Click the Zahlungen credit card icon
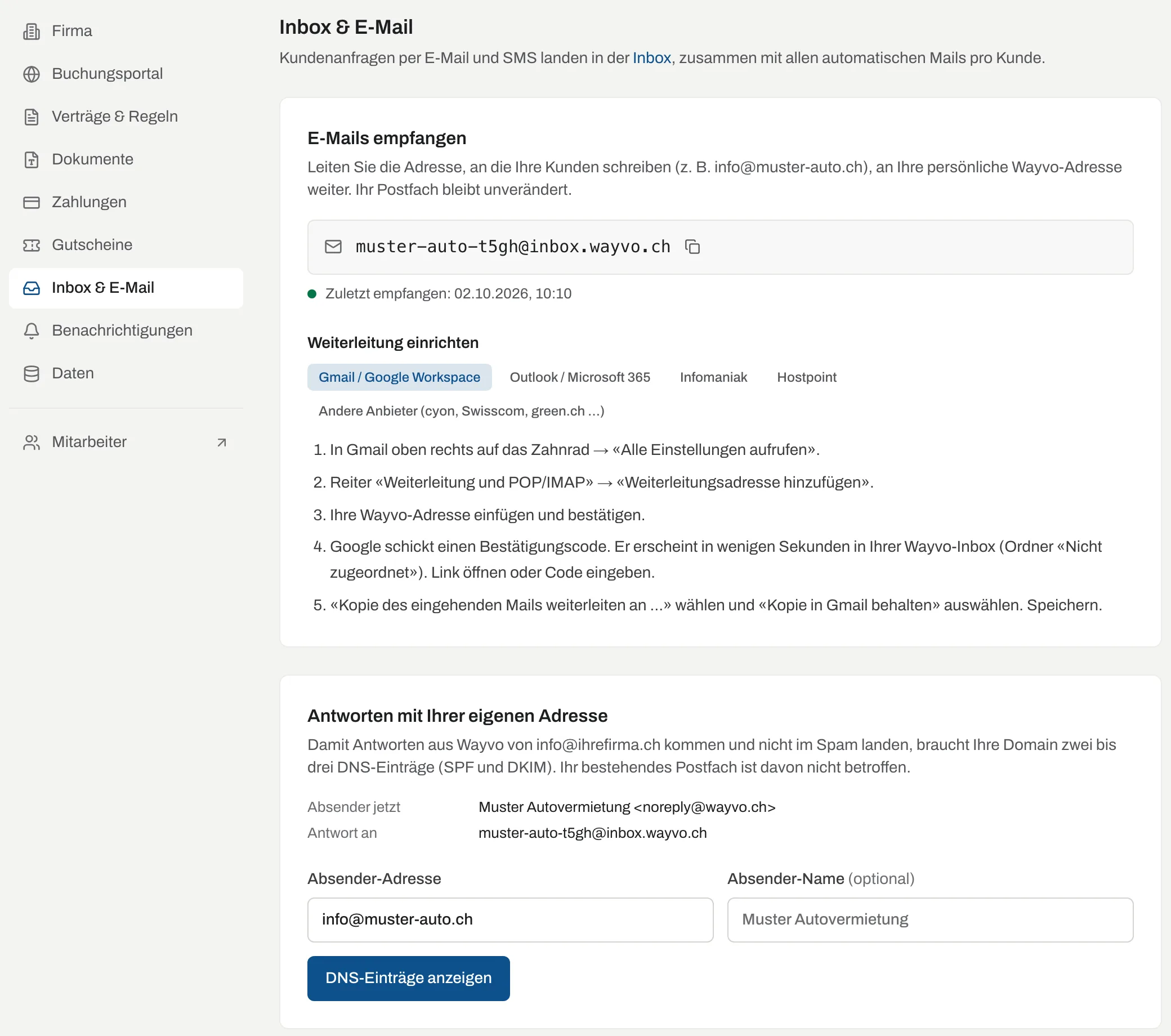Viewport: 1171px width, 1036px height. pyautogui.click(x=32, y=202)
